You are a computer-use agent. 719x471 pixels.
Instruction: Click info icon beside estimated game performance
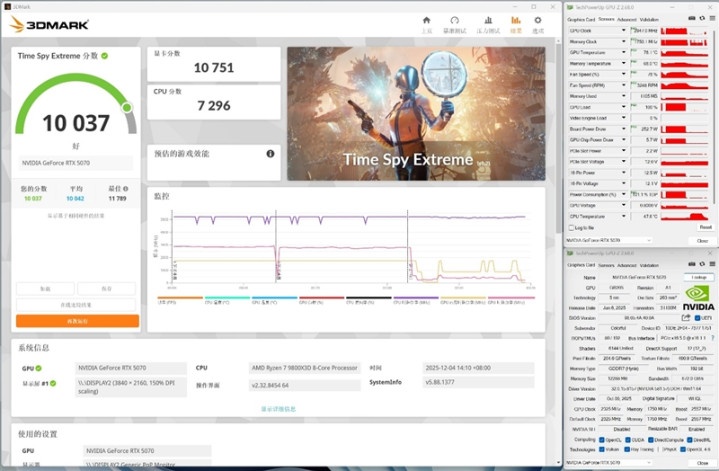tap(270, 154)
